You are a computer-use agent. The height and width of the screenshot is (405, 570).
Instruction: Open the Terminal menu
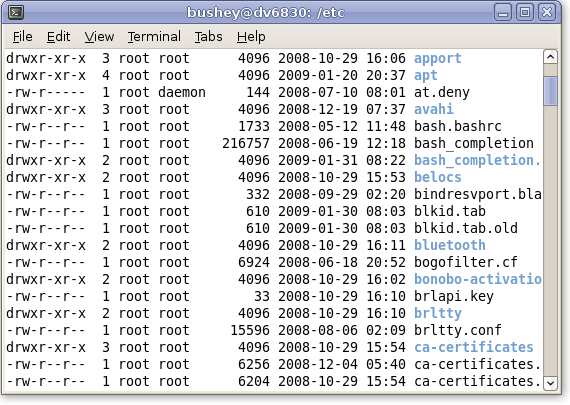154,37
